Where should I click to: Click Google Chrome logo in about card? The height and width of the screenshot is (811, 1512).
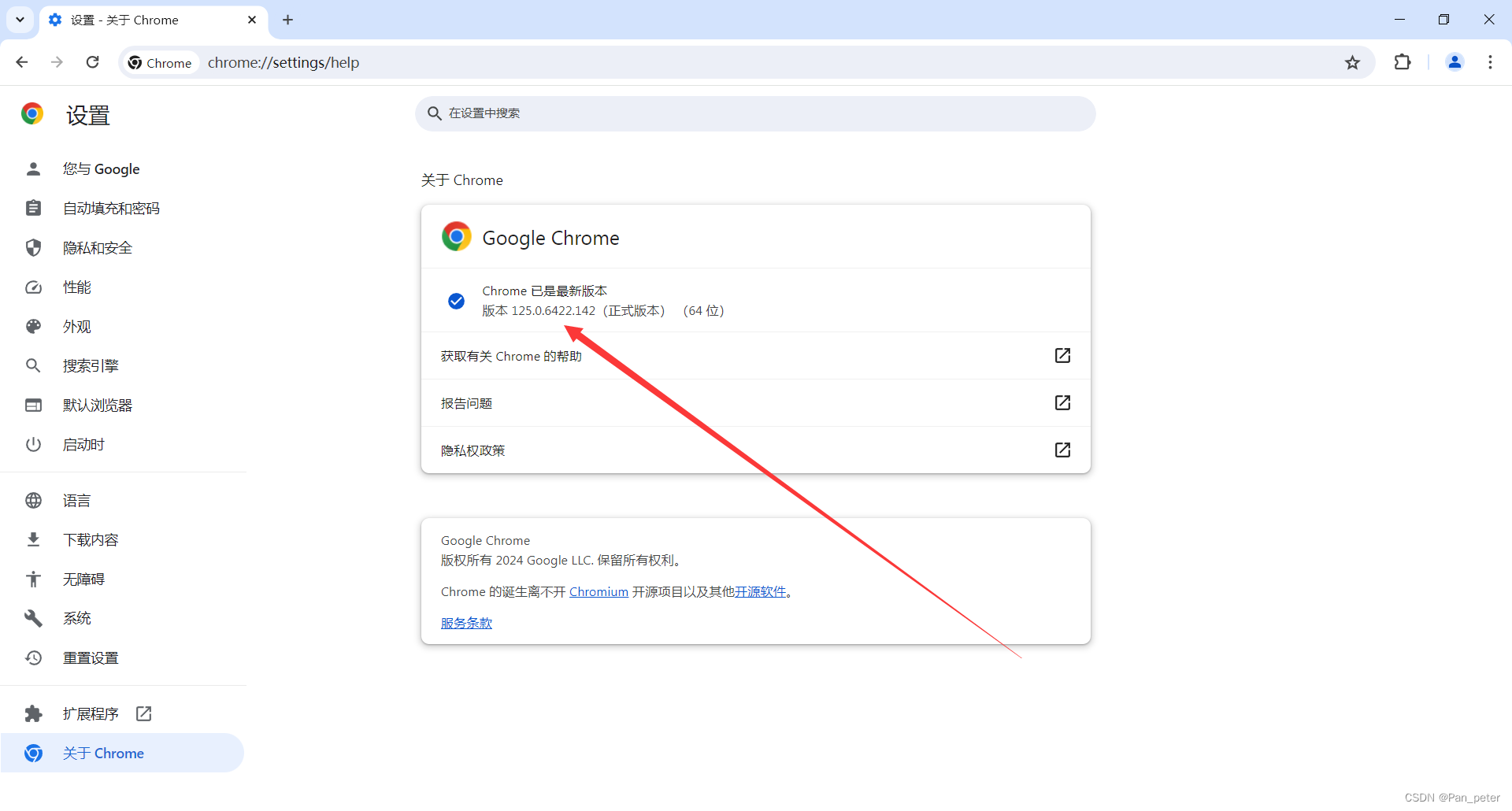point(456,237)
